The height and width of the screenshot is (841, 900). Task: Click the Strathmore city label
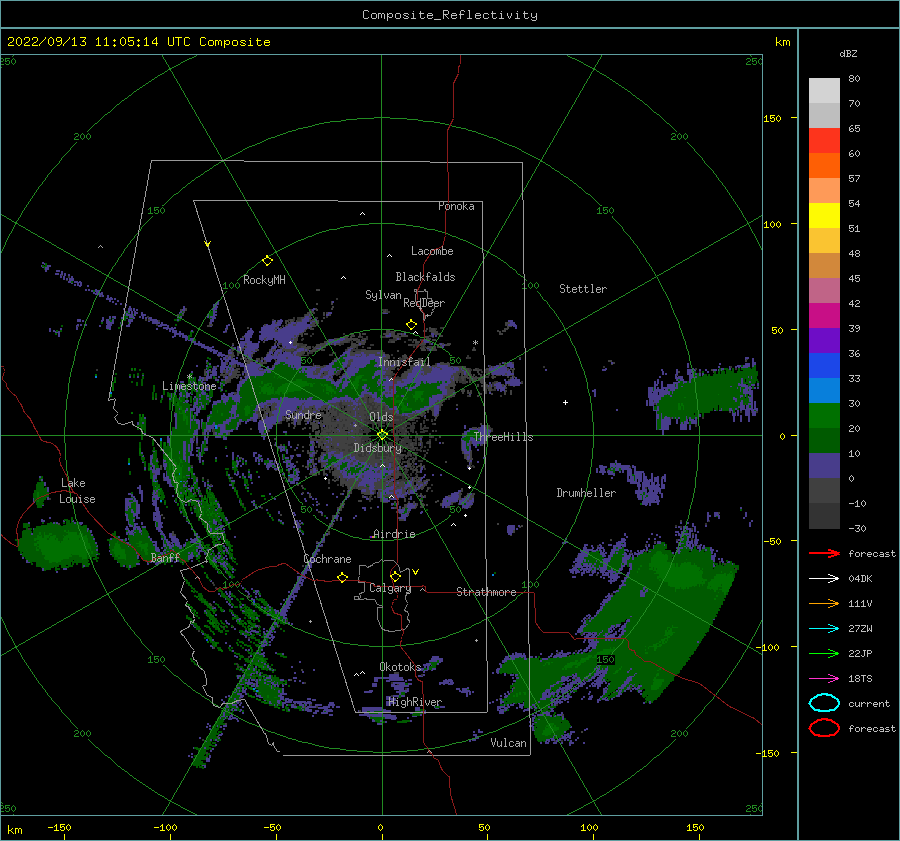point(486,592)
